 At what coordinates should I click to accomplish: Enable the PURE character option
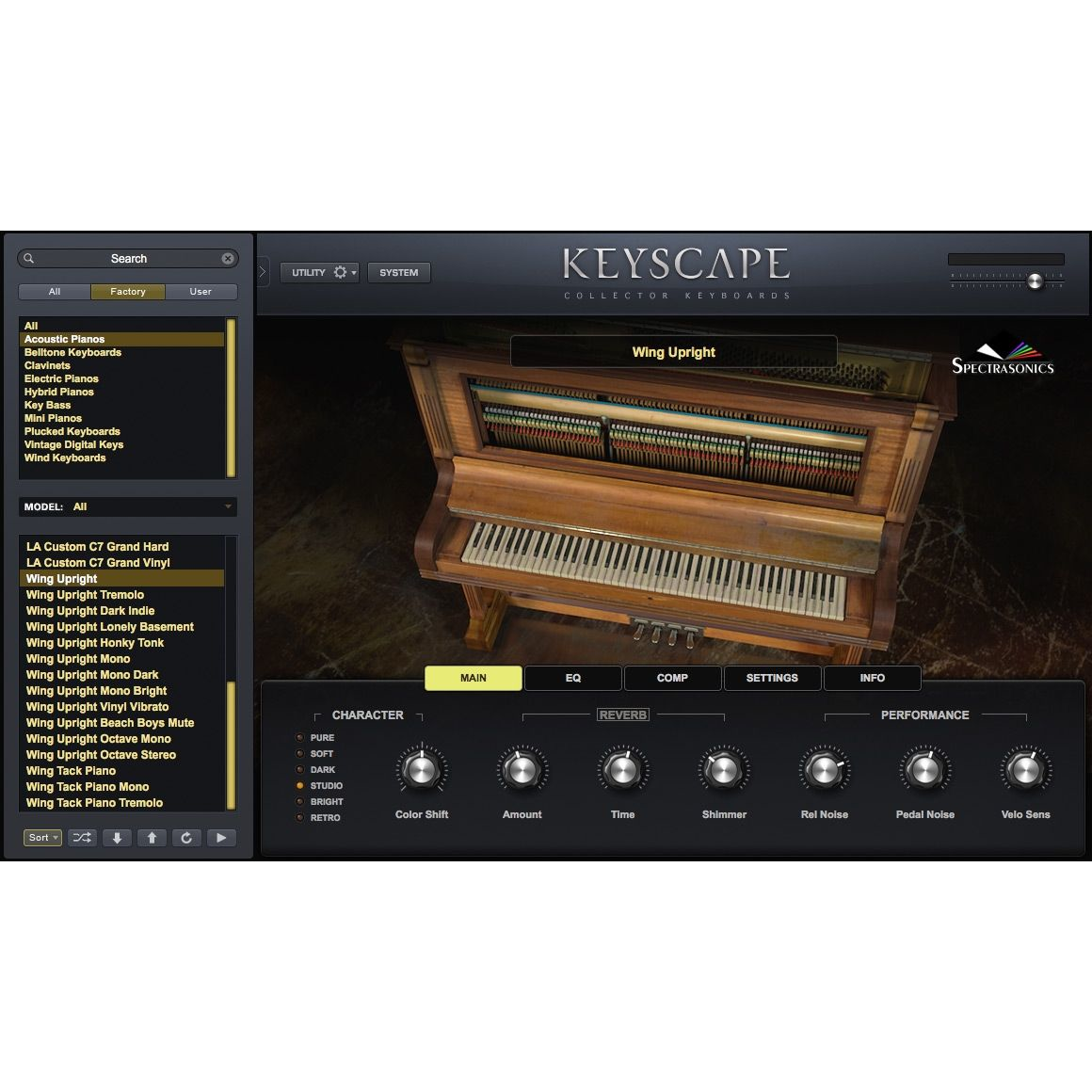(298, 737)
